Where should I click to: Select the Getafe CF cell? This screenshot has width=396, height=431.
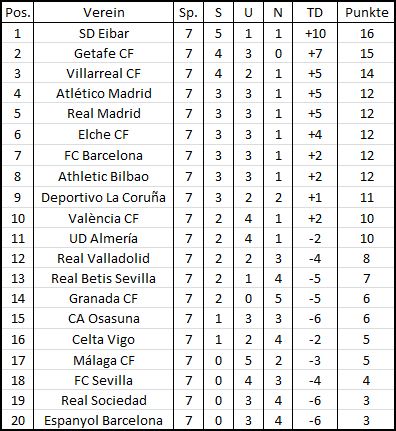[103, 53]
